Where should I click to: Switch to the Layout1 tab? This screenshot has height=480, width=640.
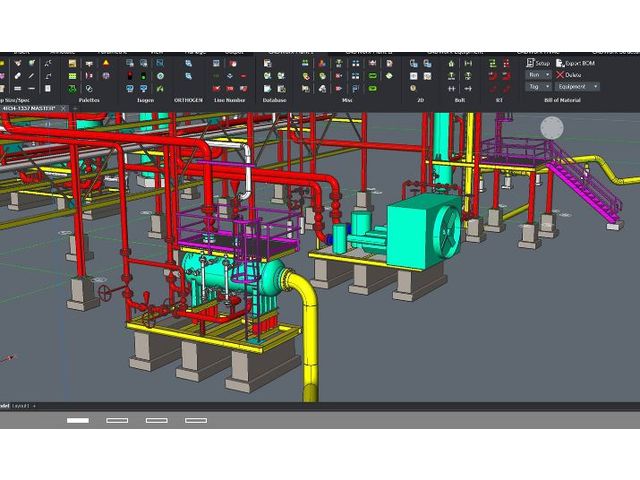(21, 405)
